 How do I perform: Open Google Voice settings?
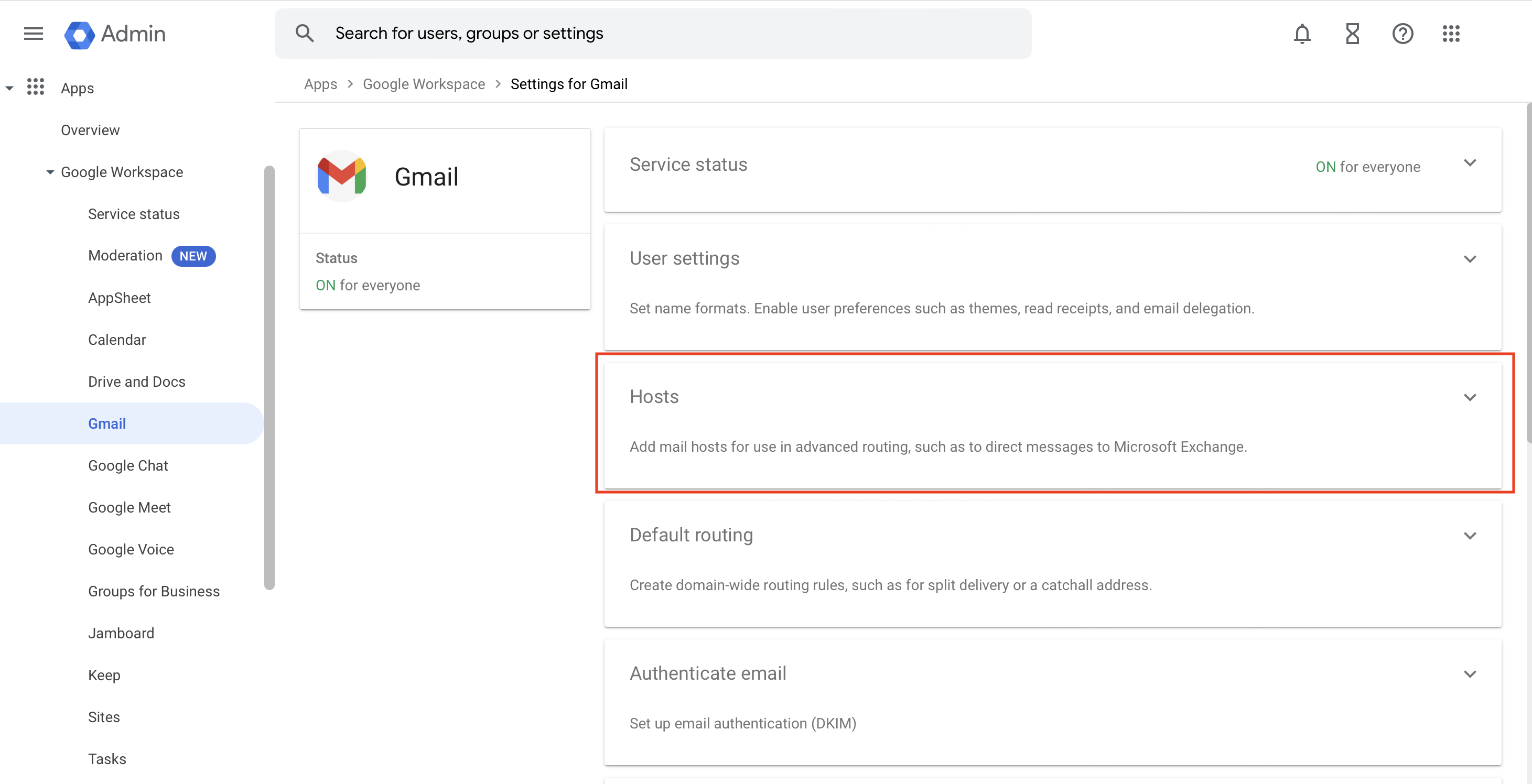click(131, 549)
